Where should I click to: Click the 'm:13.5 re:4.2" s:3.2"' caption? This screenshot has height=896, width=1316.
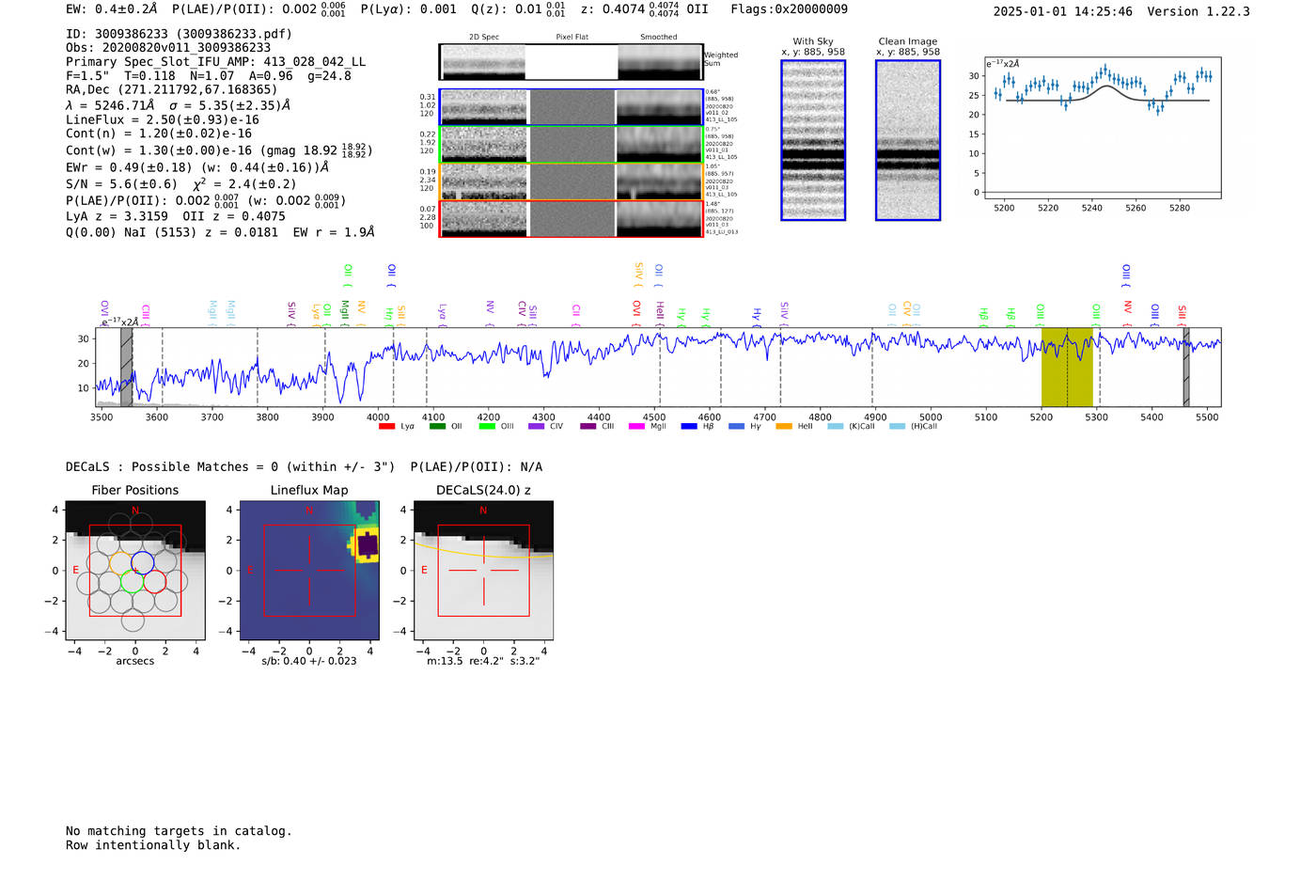(x=483, y=661)
